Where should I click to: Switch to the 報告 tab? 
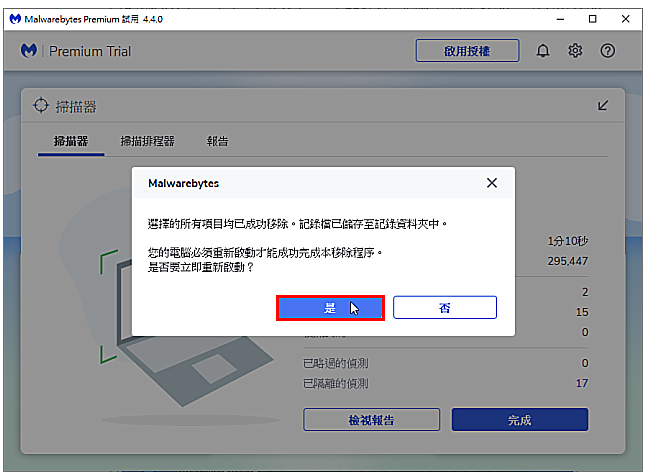[217, 141]
